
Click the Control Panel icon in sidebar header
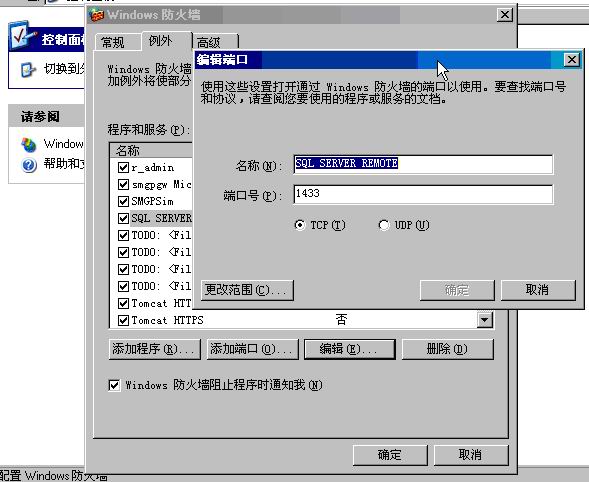tap(23, 36)
